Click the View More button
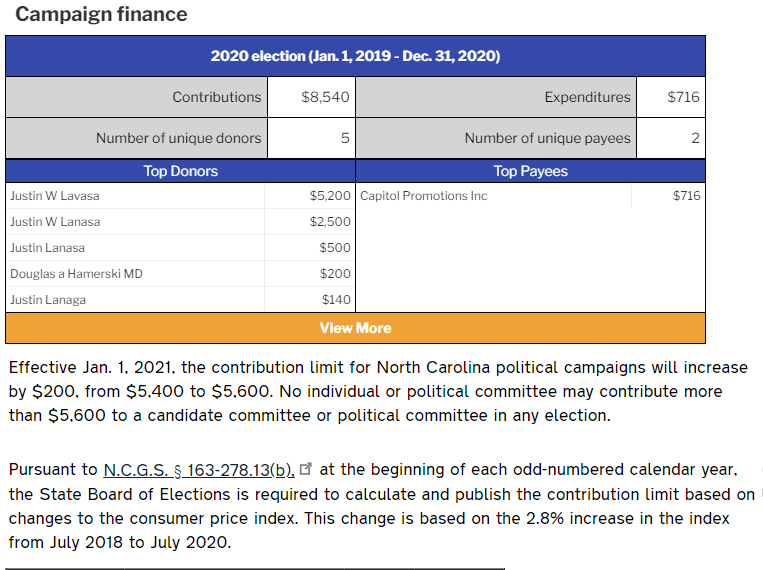Screen dimensions: 763x570 coord(355,328)
